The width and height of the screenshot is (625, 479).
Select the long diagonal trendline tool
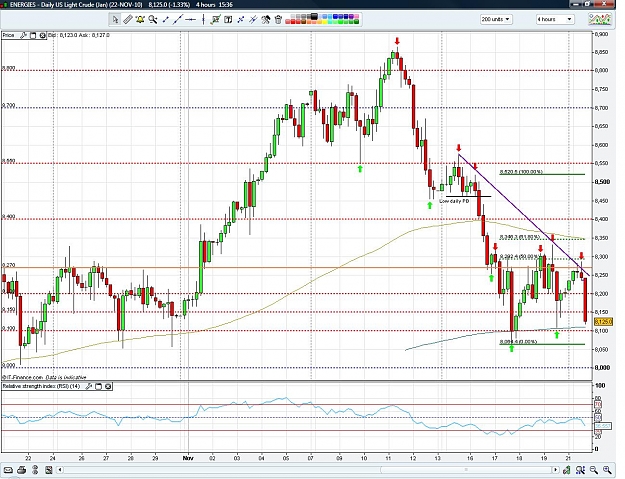(178, 19)
